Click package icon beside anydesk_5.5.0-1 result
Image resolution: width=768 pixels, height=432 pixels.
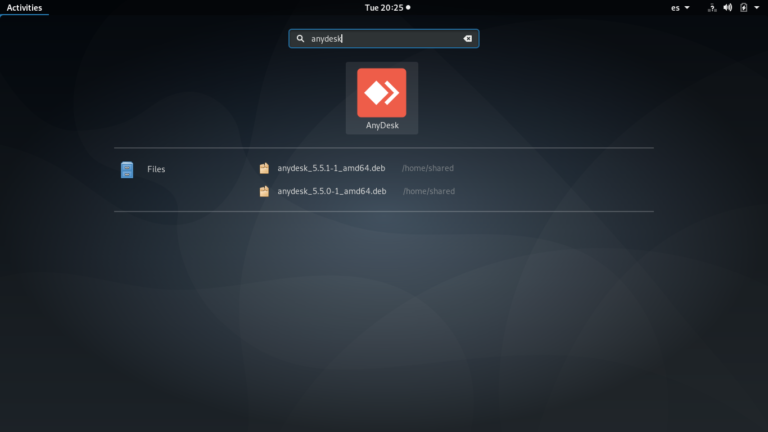click(264, 192)
